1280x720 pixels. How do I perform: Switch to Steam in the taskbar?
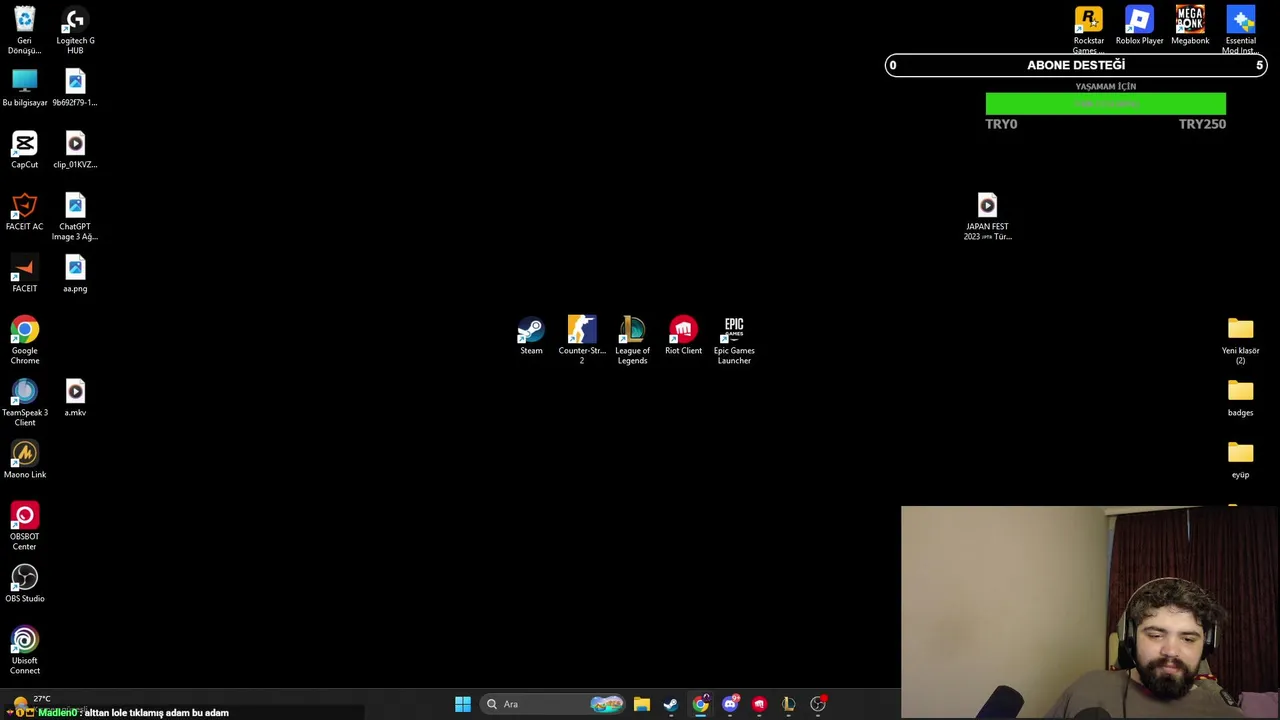point(670,704)
